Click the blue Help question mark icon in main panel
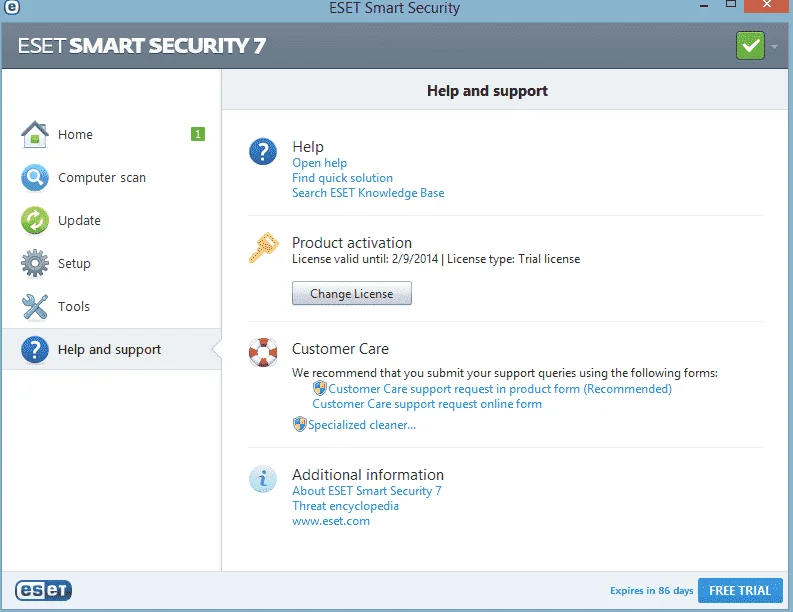 (262, 151)
